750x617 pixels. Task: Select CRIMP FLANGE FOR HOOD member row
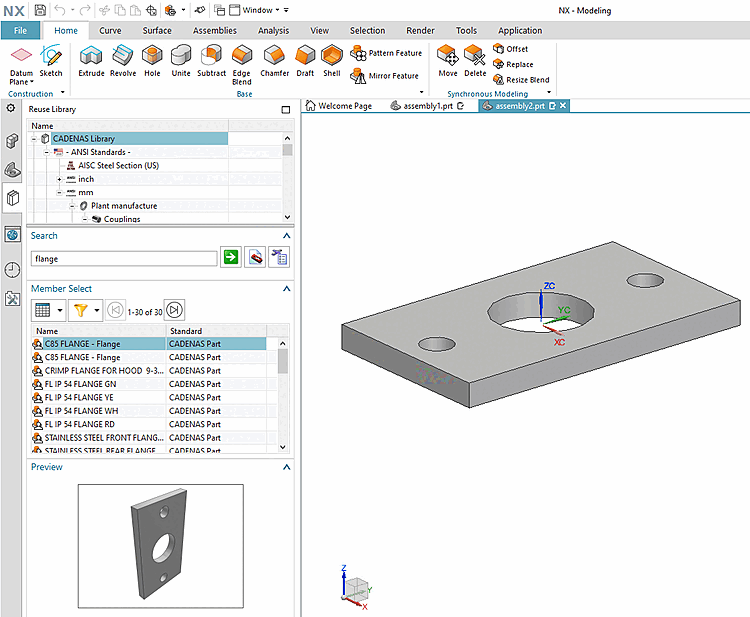tap(149, 371)
